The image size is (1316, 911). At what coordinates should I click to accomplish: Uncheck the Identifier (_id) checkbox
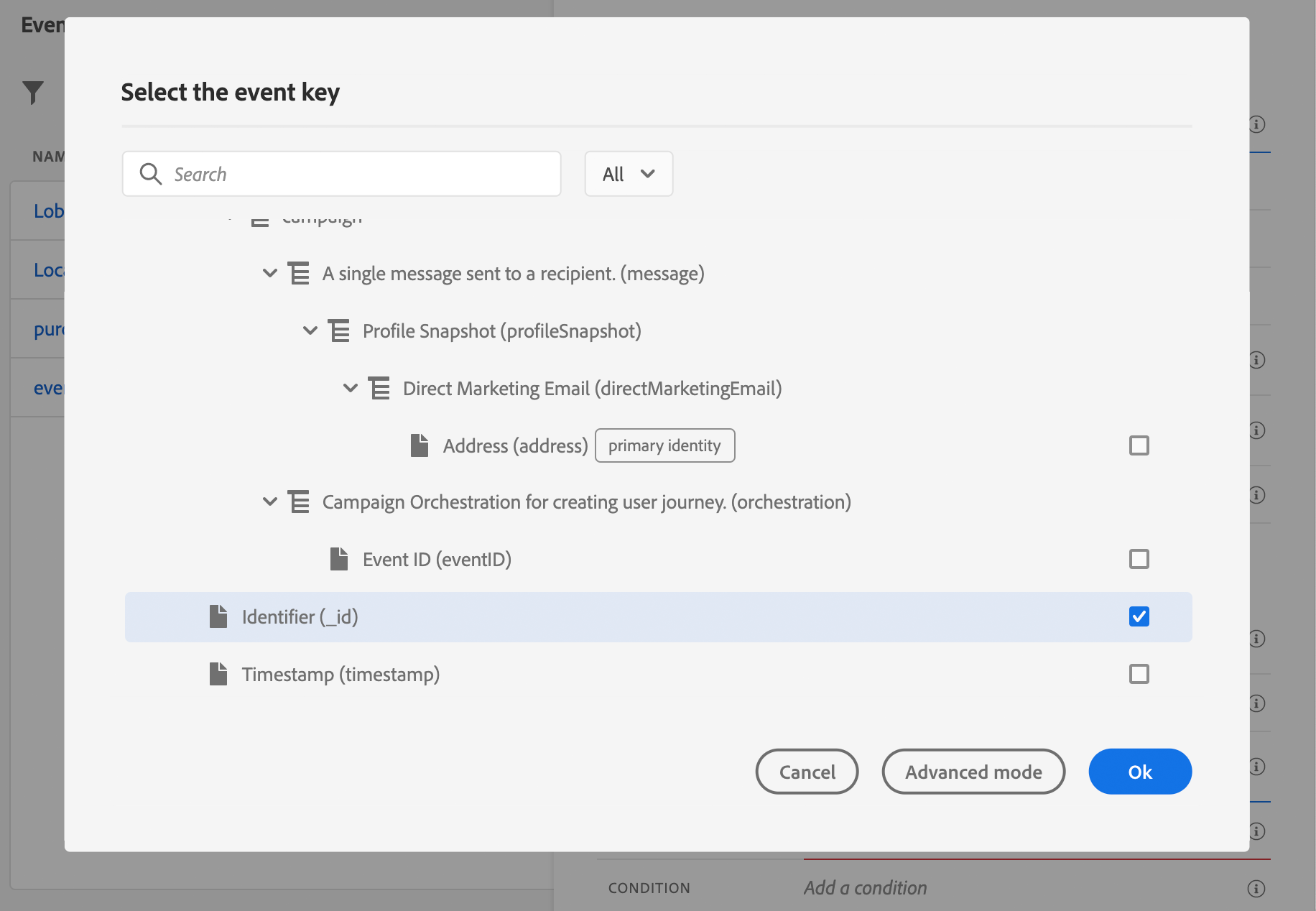[1139, 616]
